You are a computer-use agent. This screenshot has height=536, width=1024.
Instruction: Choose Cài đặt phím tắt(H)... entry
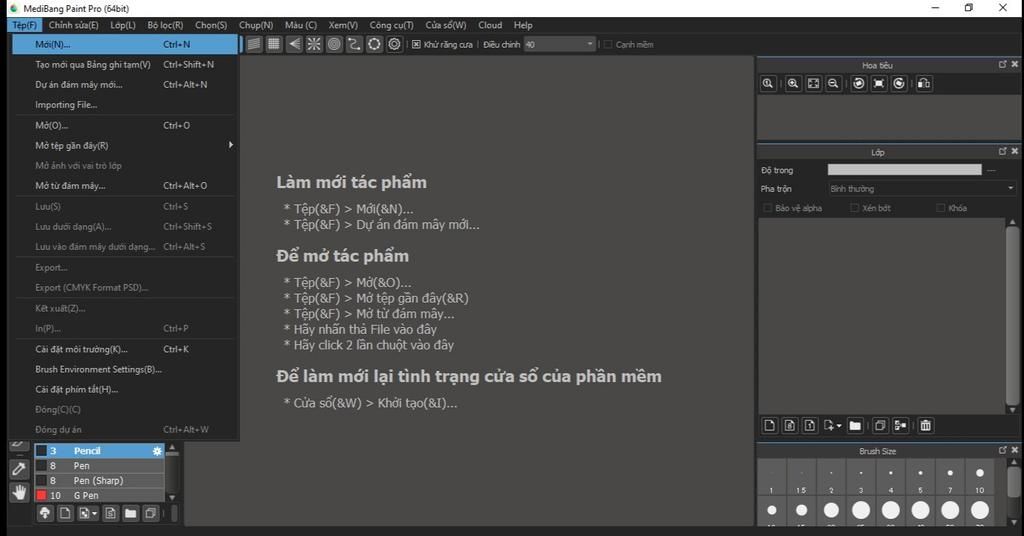(x=124, y=390)
